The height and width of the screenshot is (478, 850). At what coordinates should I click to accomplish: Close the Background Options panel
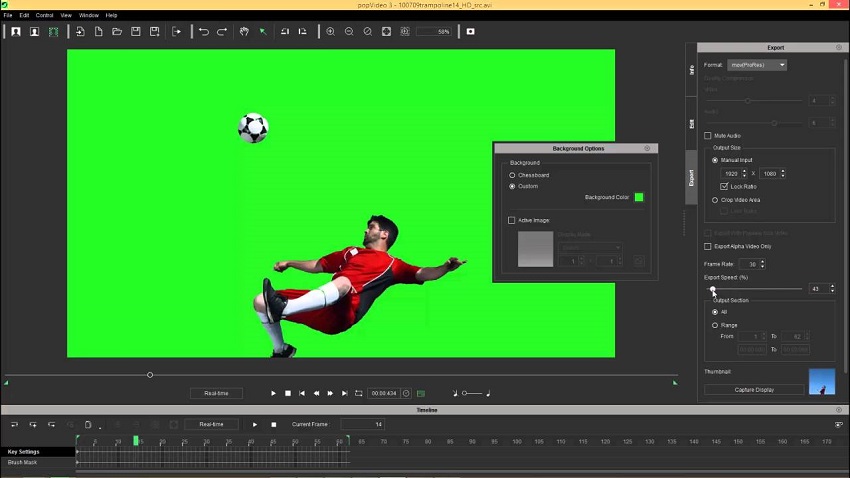647,148
